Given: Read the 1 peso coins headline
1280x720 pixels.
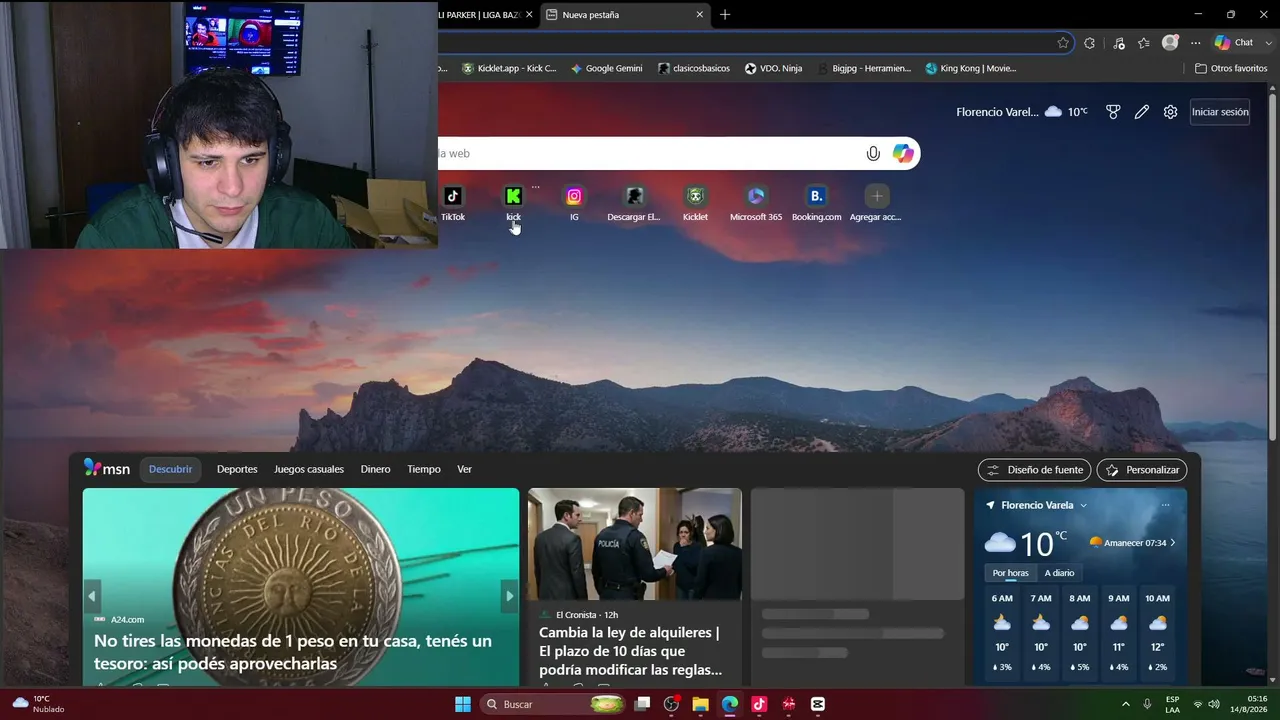Looking at the screenshot, I should (x=293, y=652).
